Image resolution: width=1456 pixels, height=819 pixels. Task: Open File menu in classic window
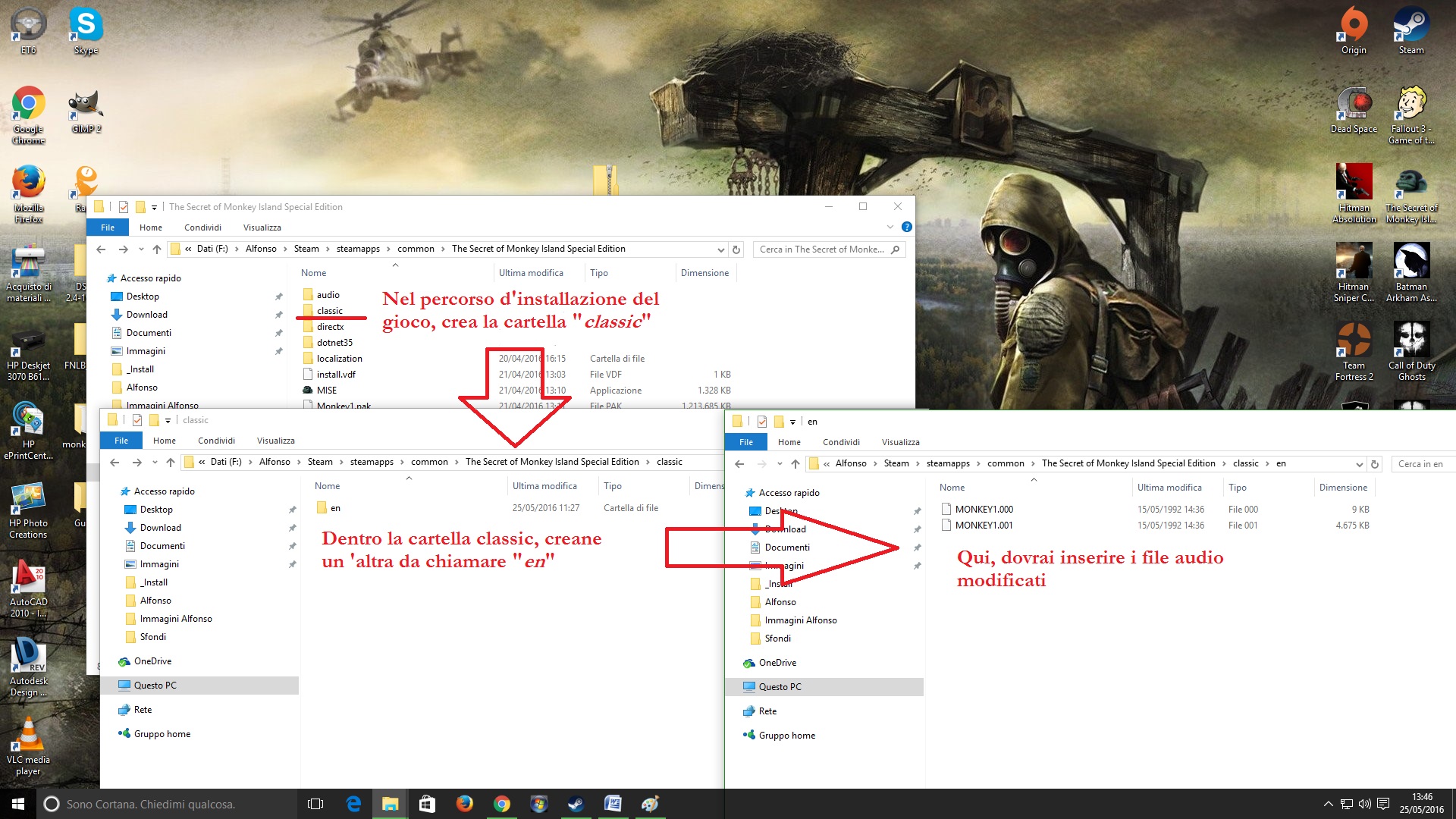coord(121,441)
